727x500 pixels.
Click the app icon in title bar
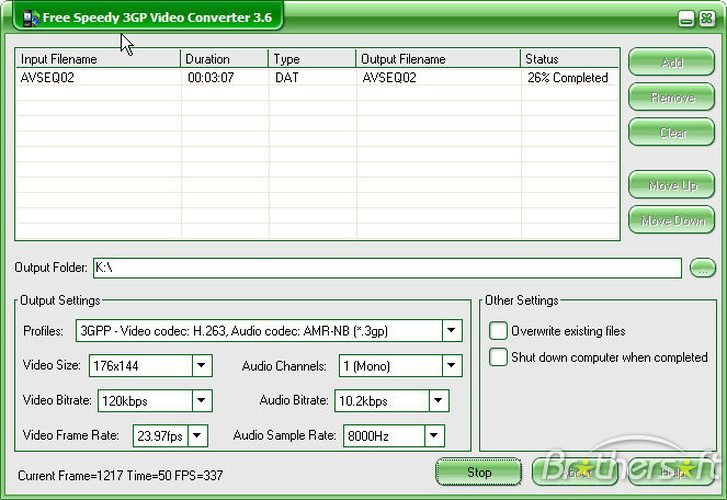tap(31, 18)
